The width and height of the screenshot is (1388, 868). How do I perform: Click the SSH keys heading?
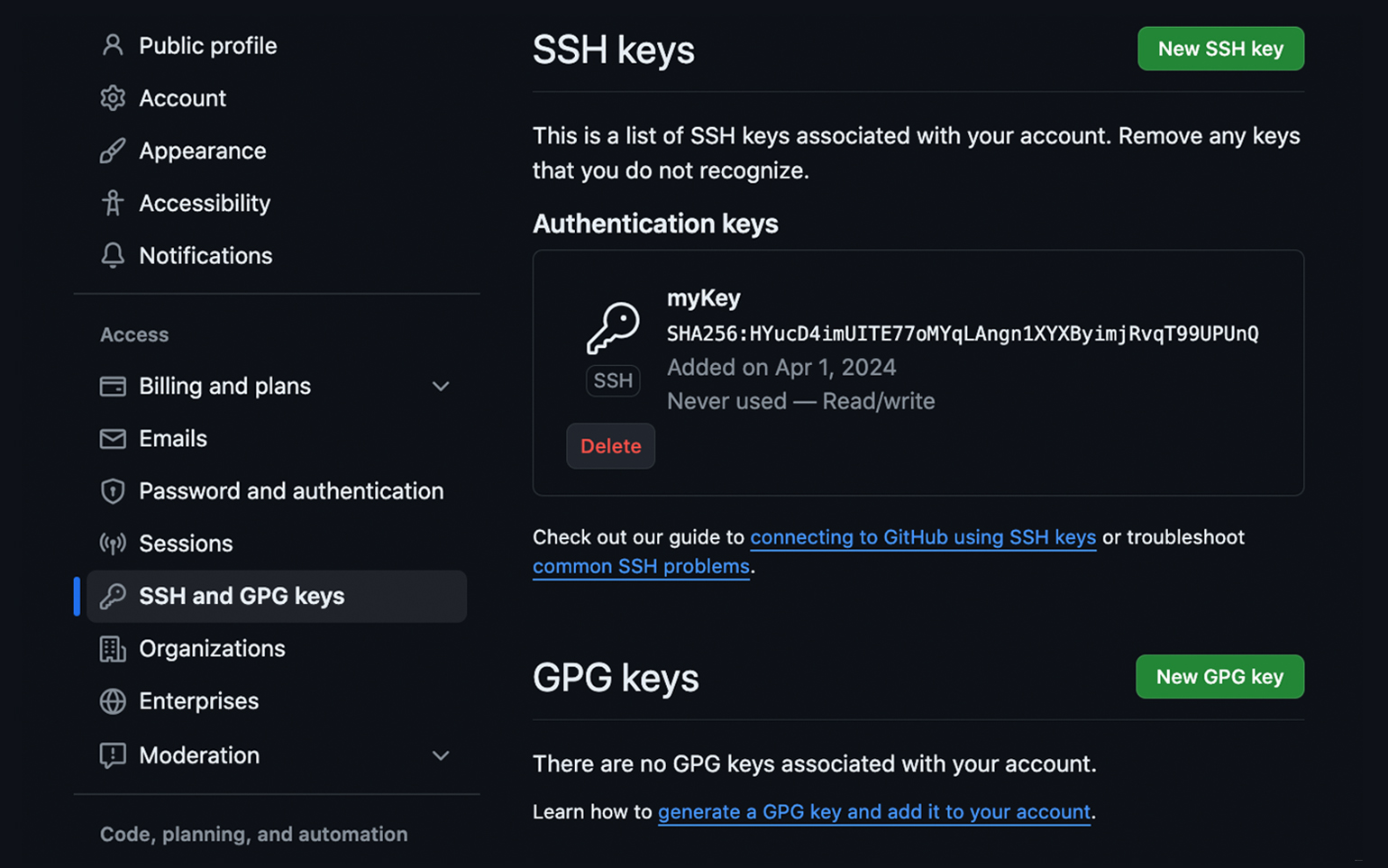tap(614, 50)
